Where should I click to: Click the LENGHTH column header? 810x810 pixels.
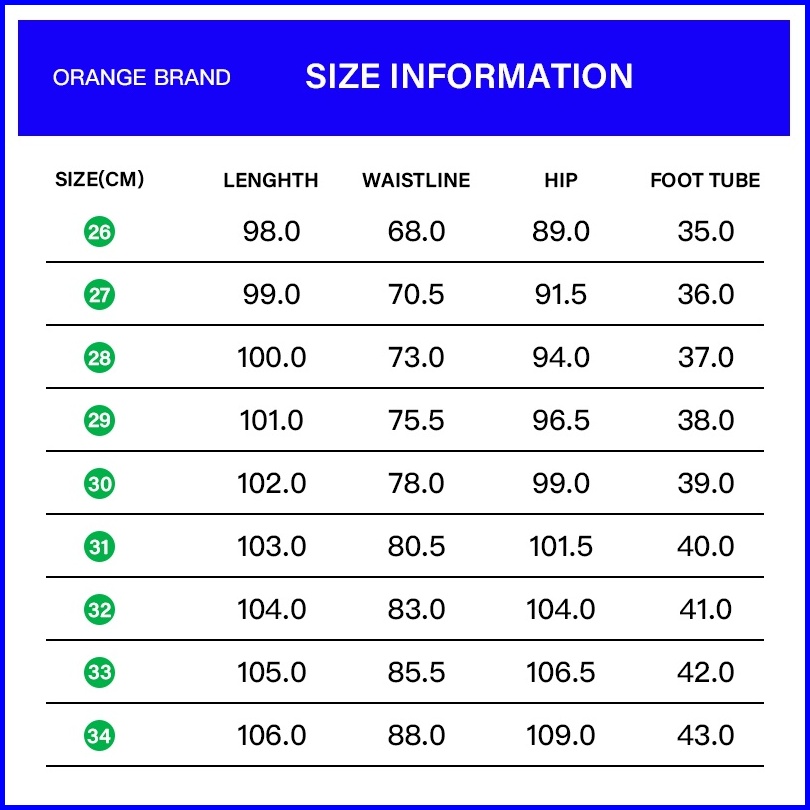click(271, 181)
